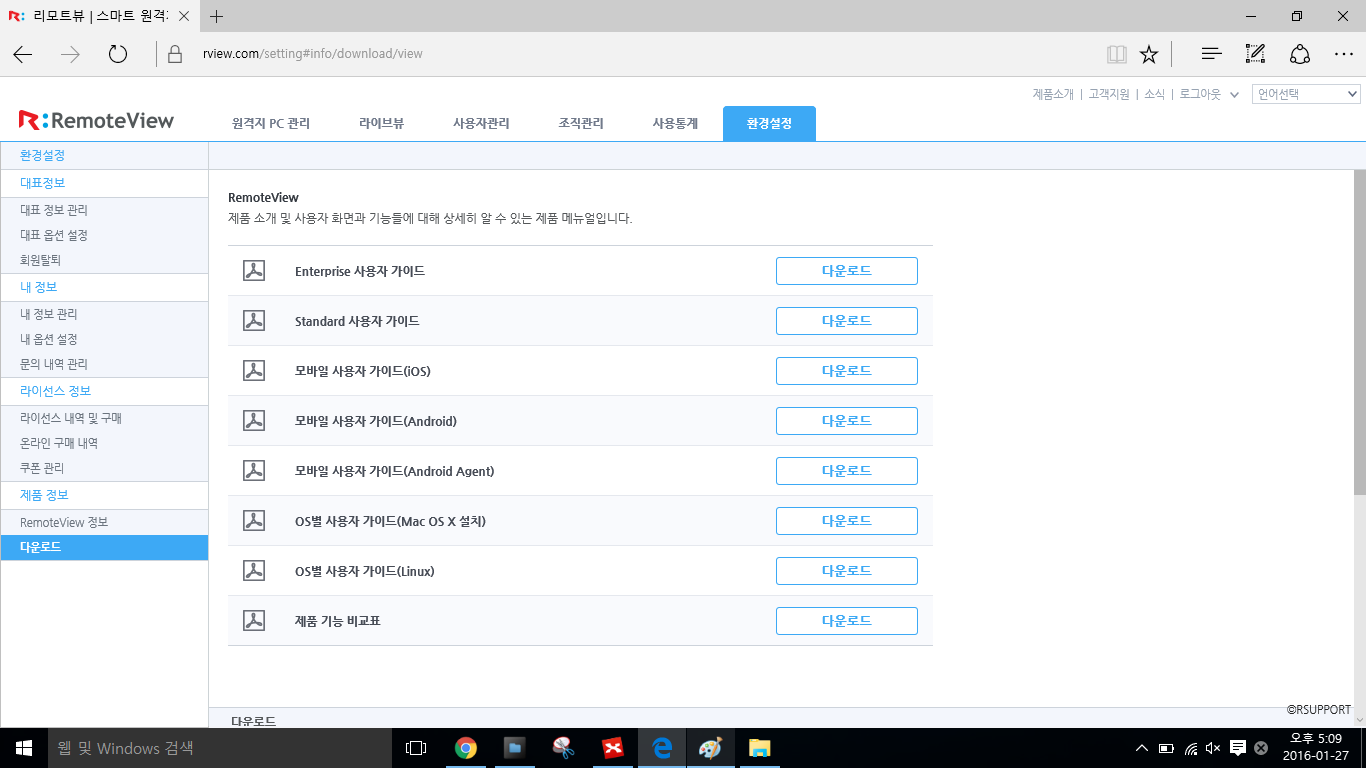This screenshot has width=1366, height=768.
Task: Open the 제품소개 link
Action: coord(1053,94)
